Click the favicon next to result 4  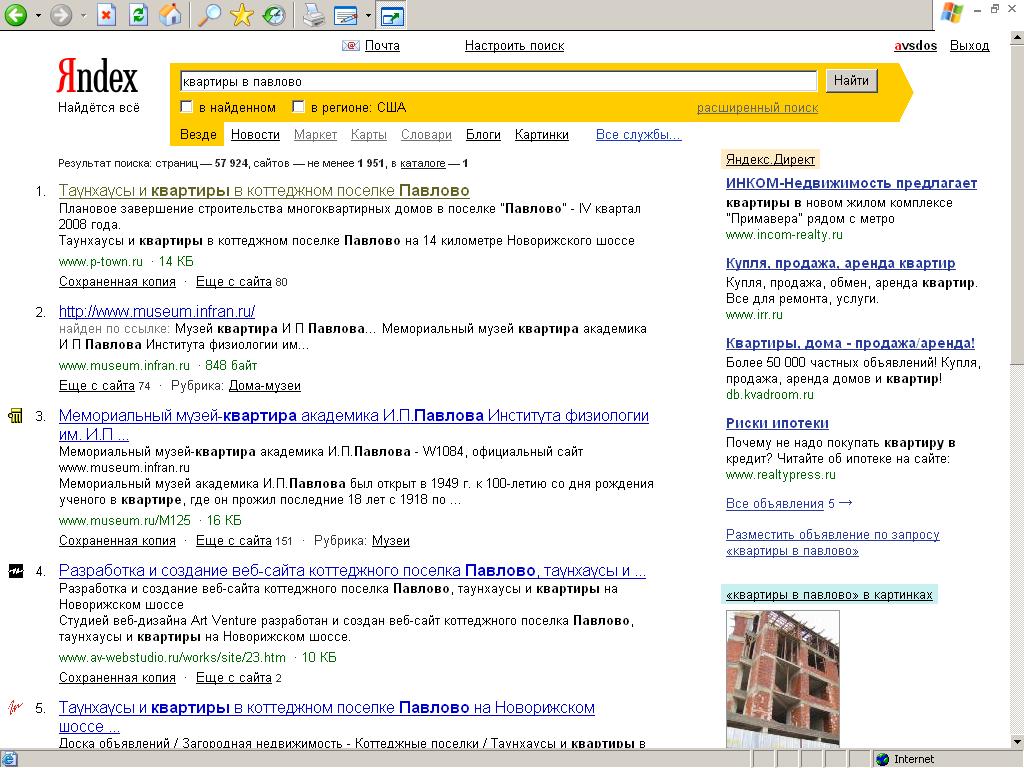pos(16,571)
